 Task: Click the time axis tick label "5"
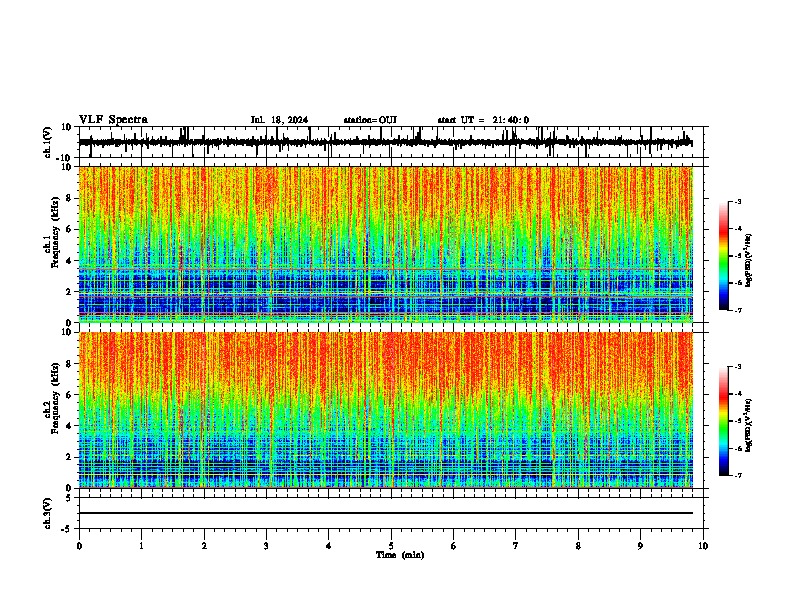[x=391, y=546]
